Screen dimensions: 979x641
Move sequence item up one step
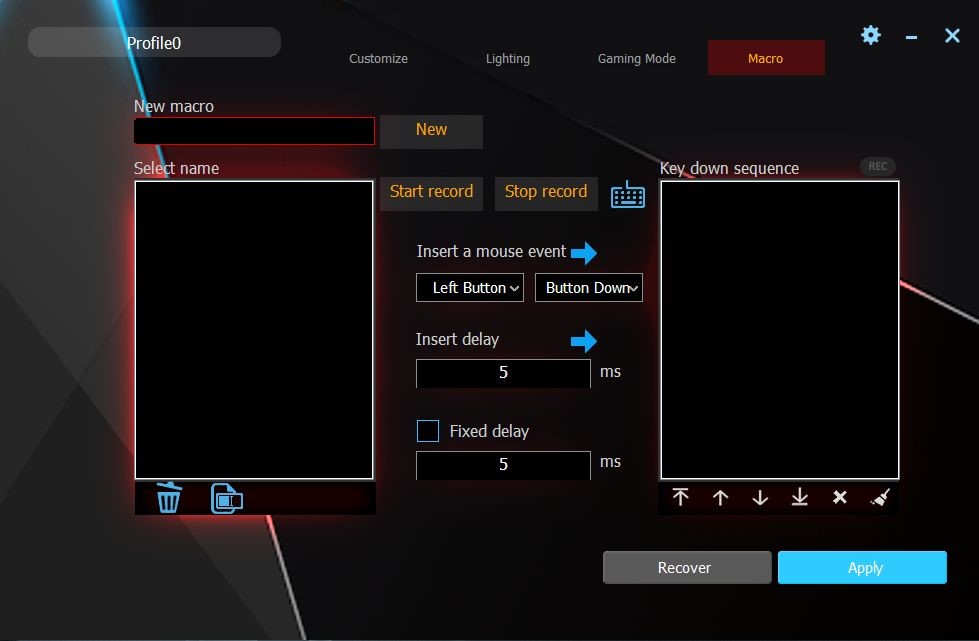(721, 497)
